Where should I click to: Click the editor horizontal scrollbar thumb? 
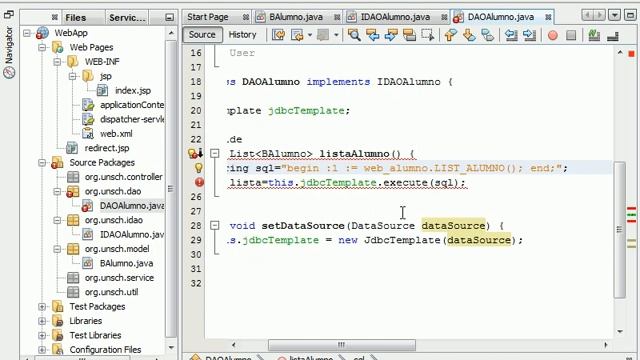tap(342, 345)
